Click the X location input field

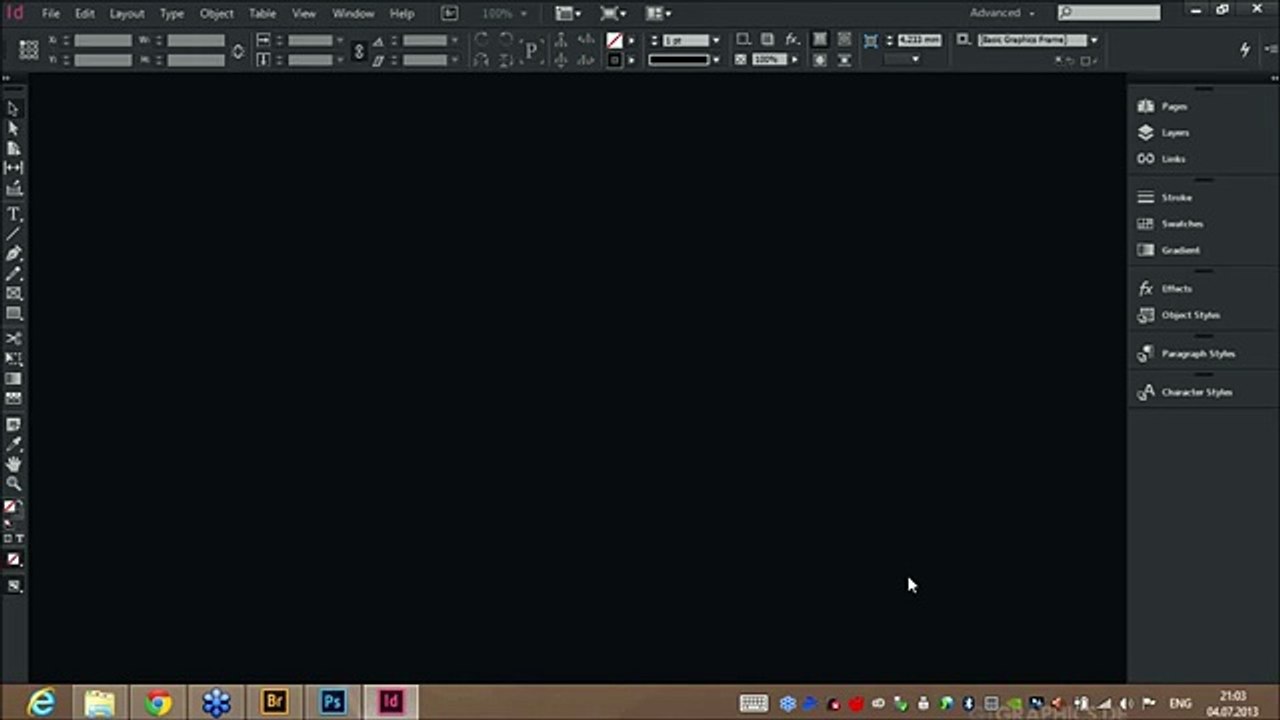[x=102, y=40]
